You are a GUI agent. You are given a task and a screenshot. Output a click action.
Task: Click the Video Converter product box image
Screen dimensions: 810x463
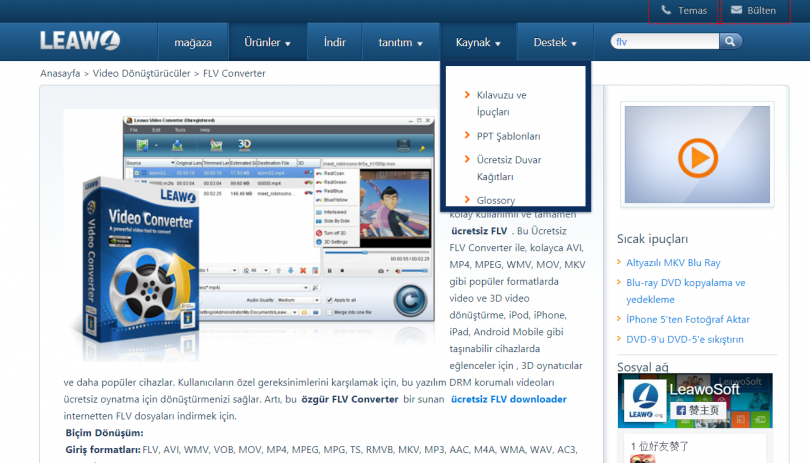[139, 261]
